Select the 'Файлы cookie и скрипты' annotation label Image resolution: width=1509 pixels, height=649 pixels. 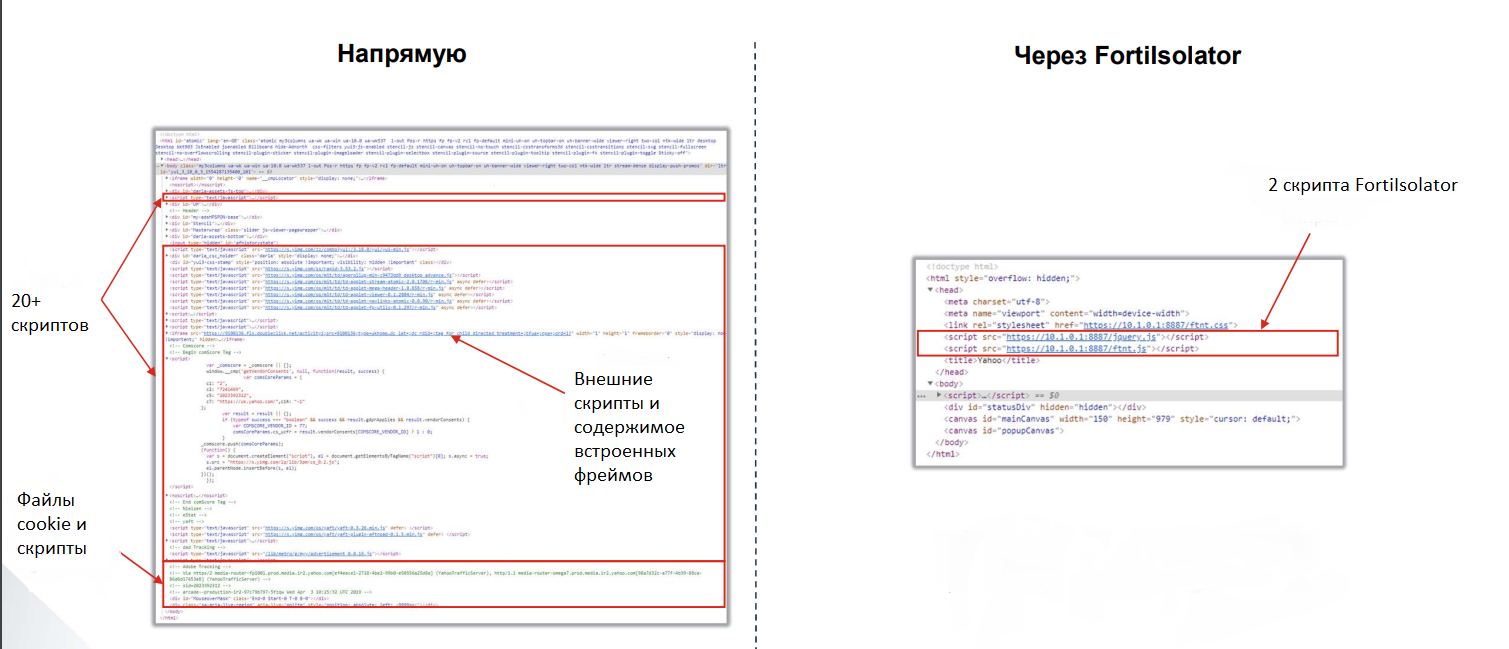51,524
